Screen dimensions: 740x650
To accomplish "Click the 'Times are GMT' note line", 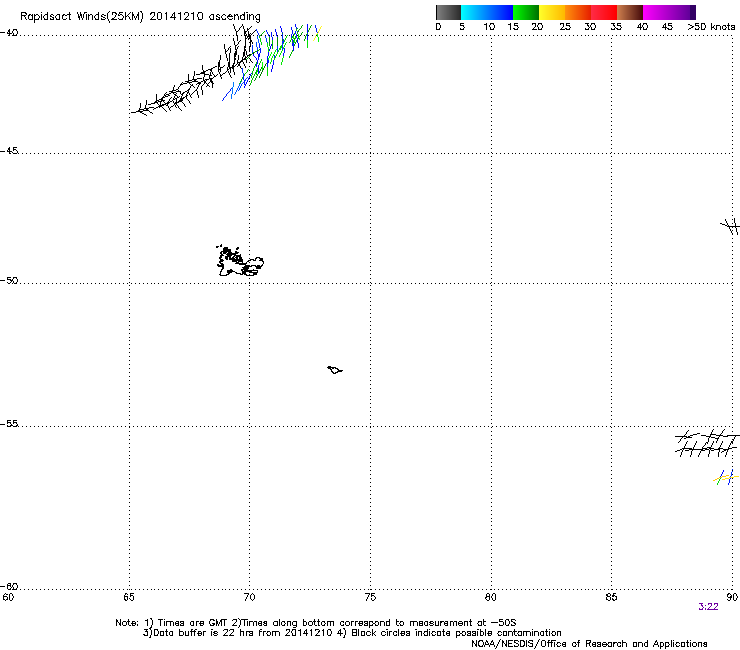I will [316, 623].
